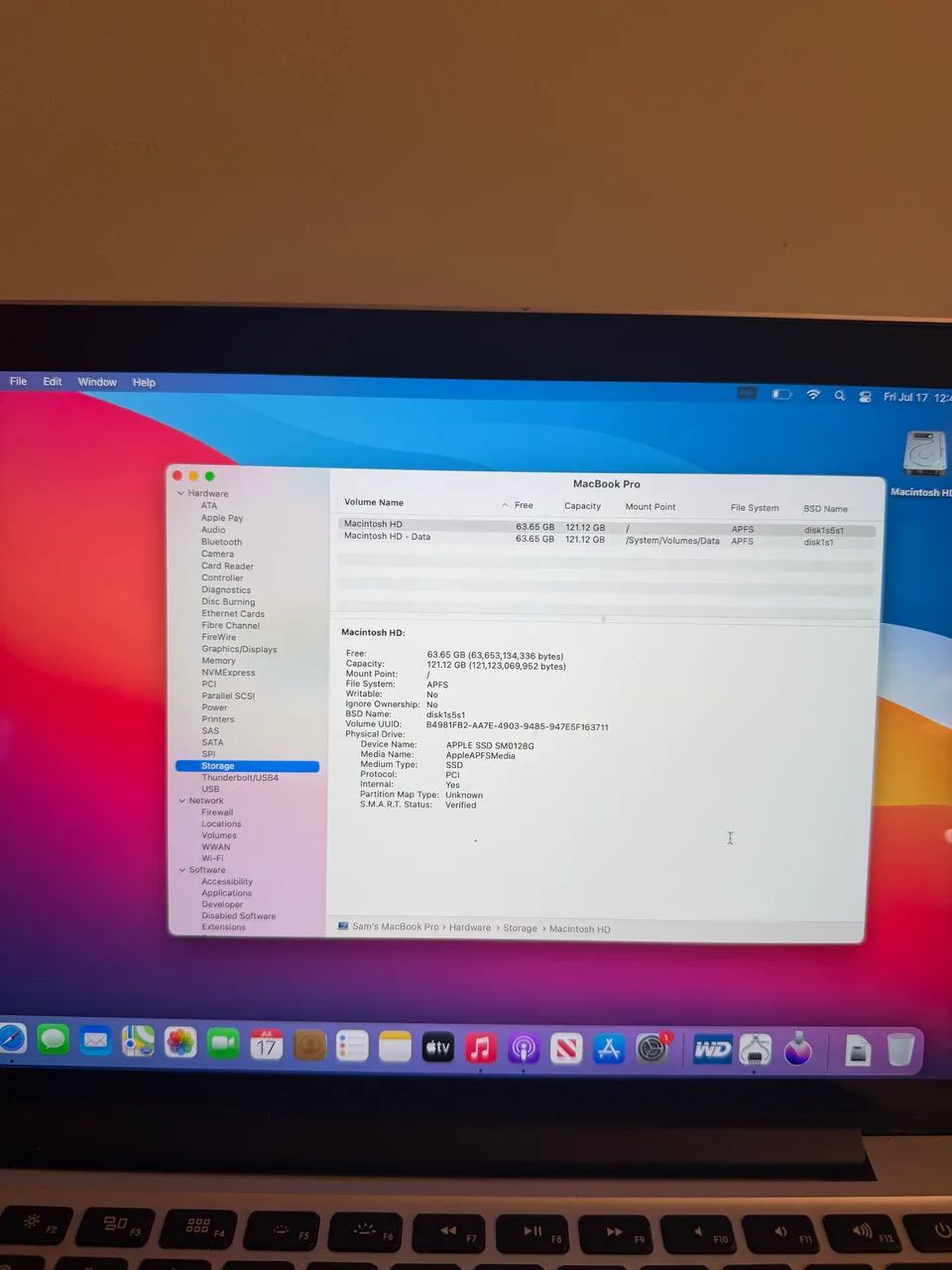Viewport: 952px width, 1270px height.
Task: Click Sam's MacBook Pro in path bar
Action: (388, 927)
